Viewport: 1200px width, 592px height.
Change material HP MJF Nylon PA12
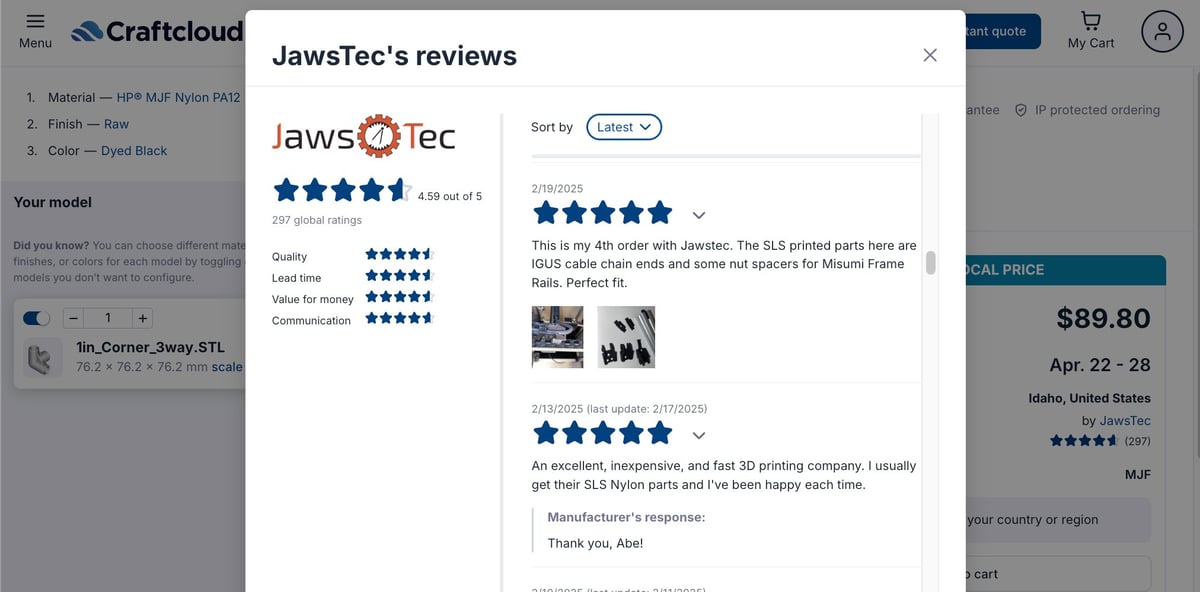point(179,97)
